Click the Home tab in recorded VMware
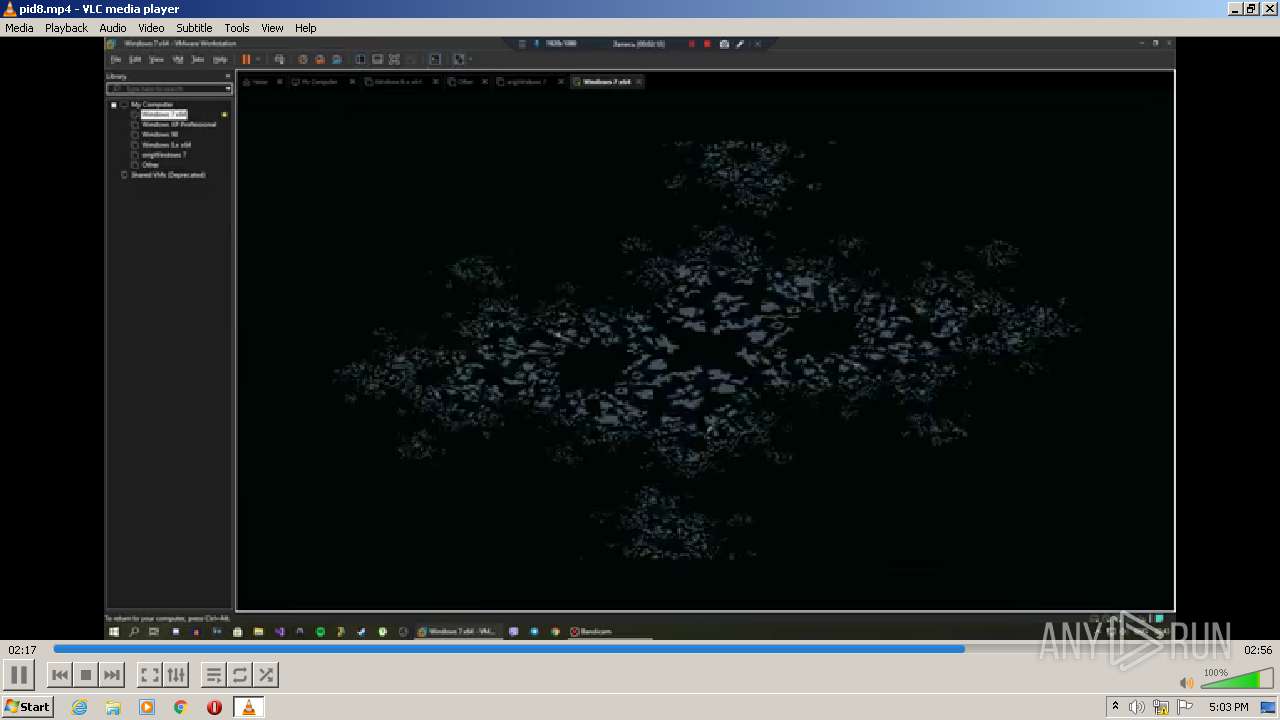This screenshot has width=1280, height=720. tap(263, 82)
